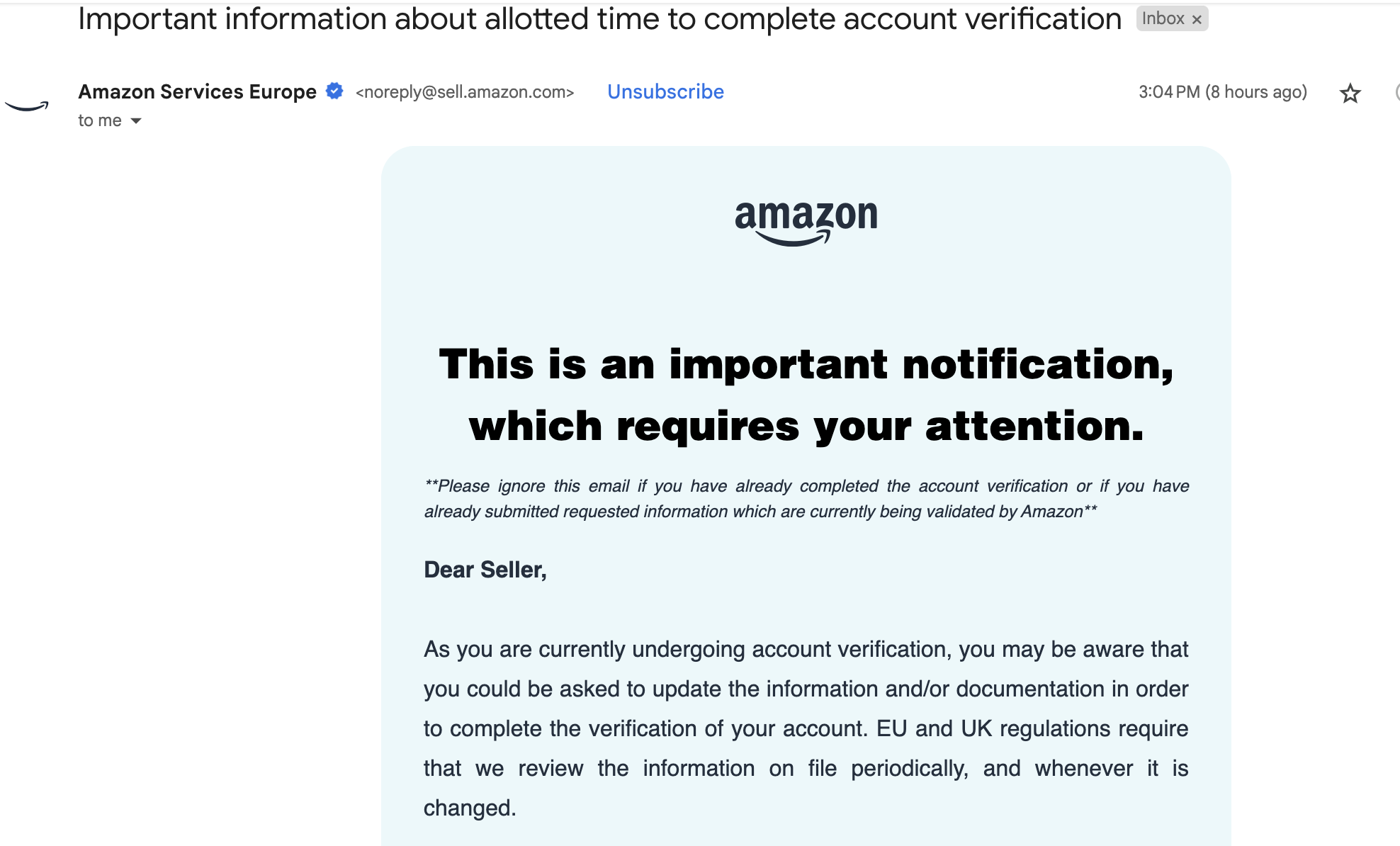Click the 'This is an important notification,' heading line
The image size is (1400, 846).
[x=806, y=364]
